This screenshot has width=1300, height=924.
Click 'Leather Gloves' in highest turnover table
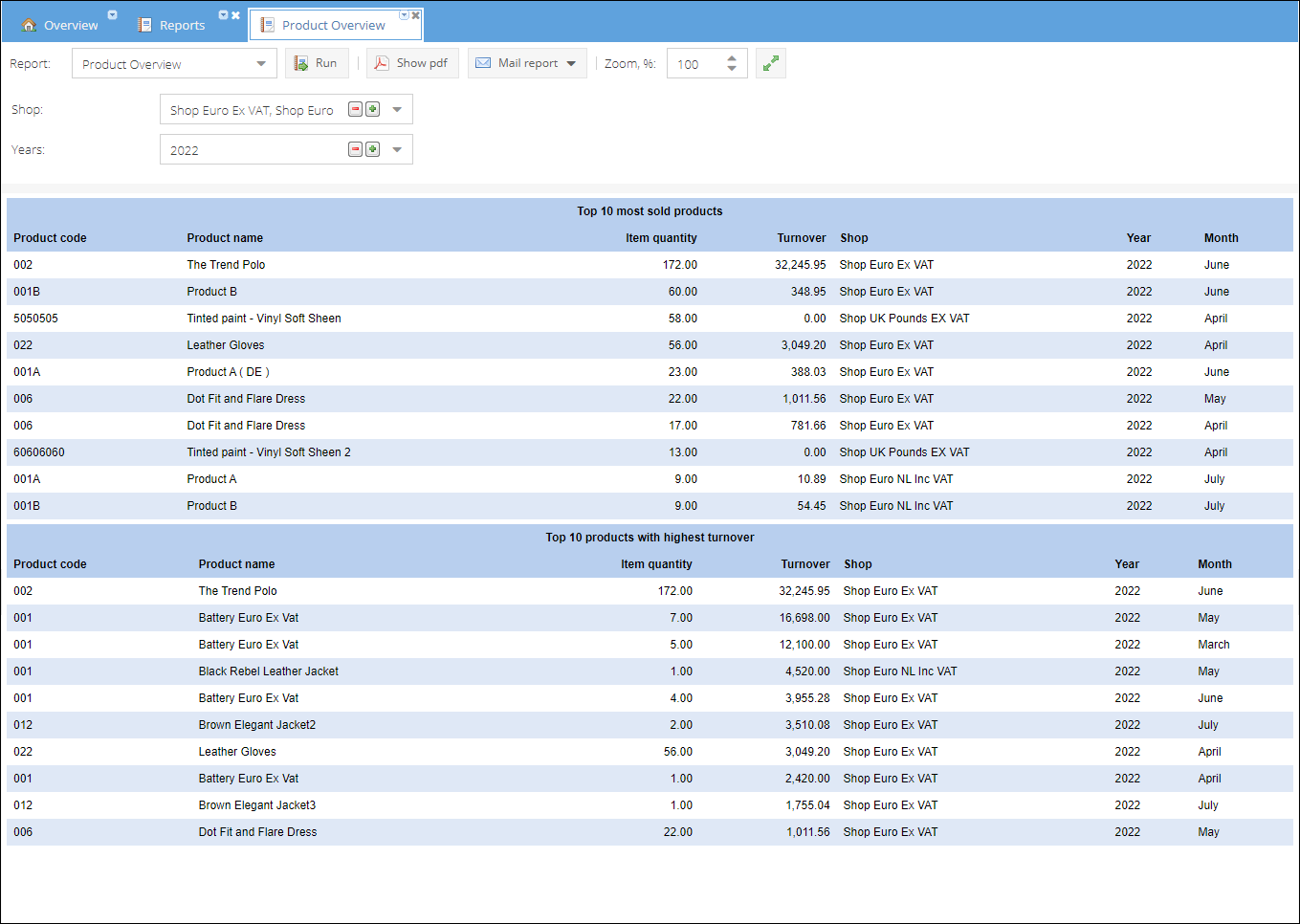(x=237, y=752)
